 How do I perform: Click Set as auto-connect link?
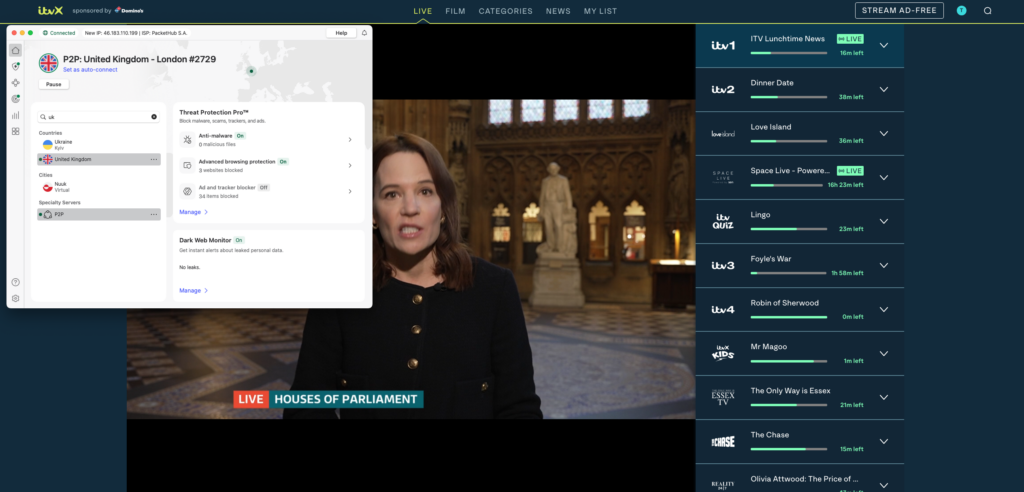pos(90,69)
